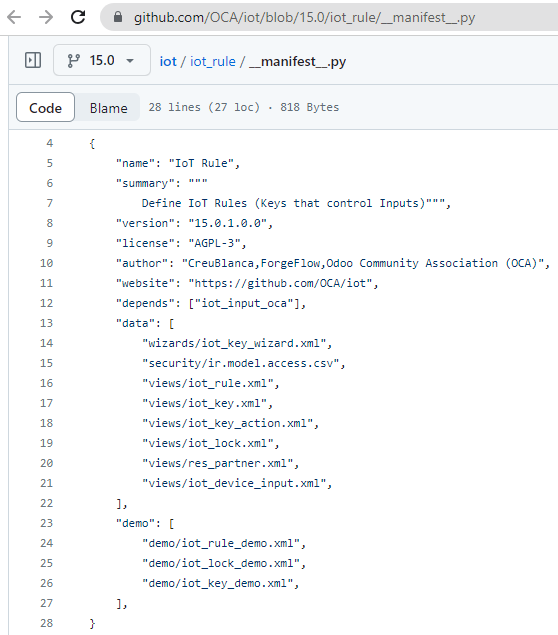Image resolution: width=558 pixels, height=635 pixels.
Task: Open the iot repository breadcrumb link
Action: (x=168, y=62)
